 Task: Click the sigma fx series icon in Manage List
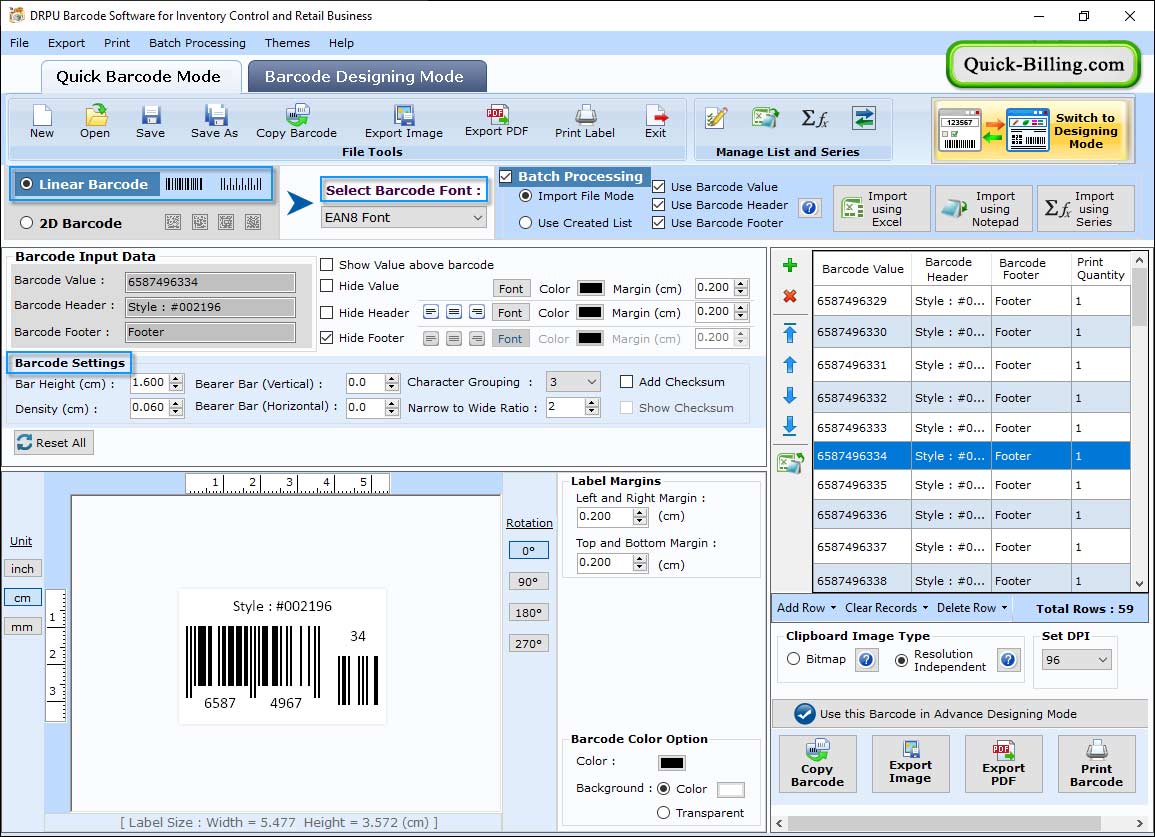[x=815, y=118]
